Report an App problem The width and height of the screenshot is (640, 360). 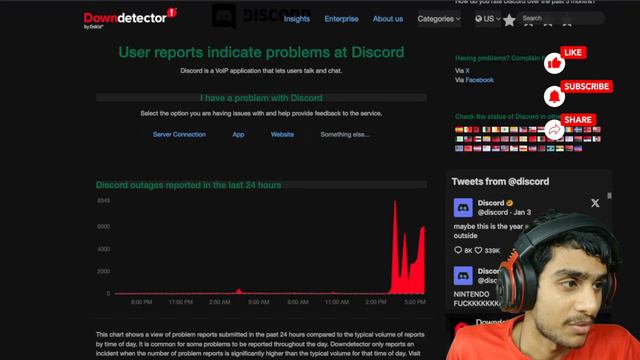coord(238,134)
